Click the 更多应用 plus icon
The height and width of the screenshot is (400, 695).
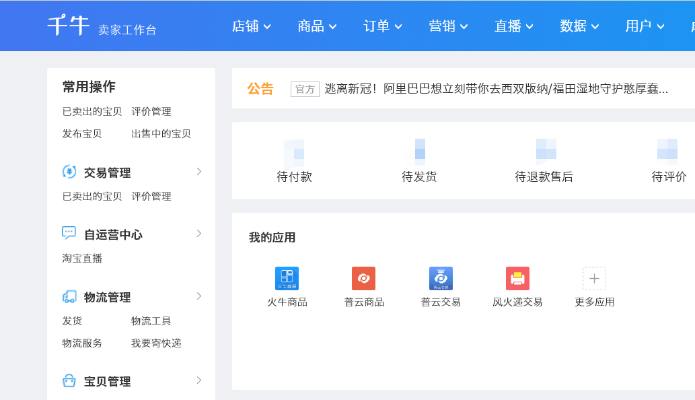[594, 278]
